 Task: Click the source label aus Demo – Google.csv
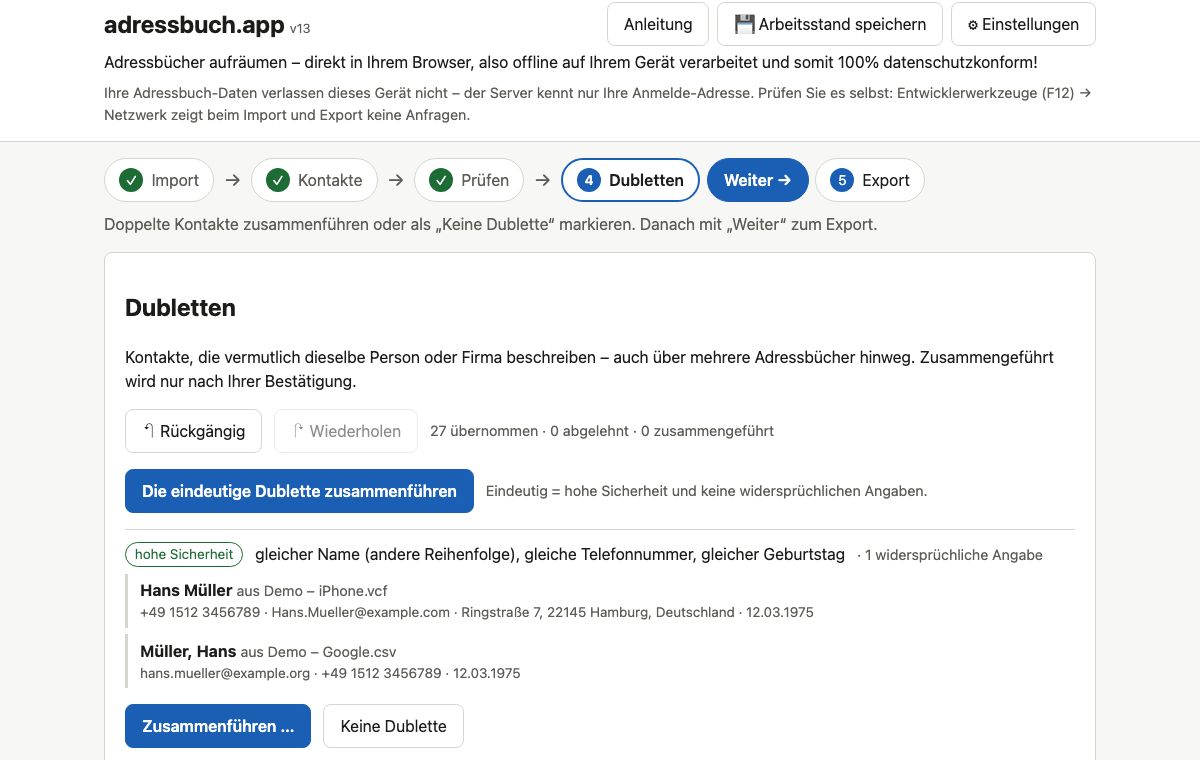click(319, 652)
